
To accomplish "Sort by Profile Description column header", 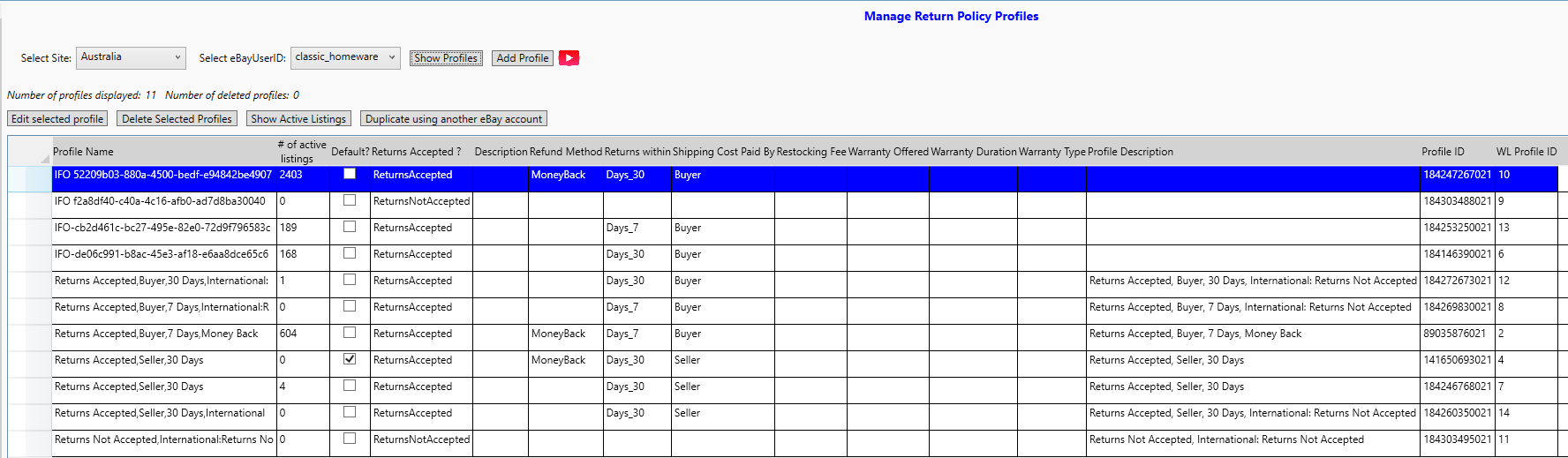I will 1253,152.
